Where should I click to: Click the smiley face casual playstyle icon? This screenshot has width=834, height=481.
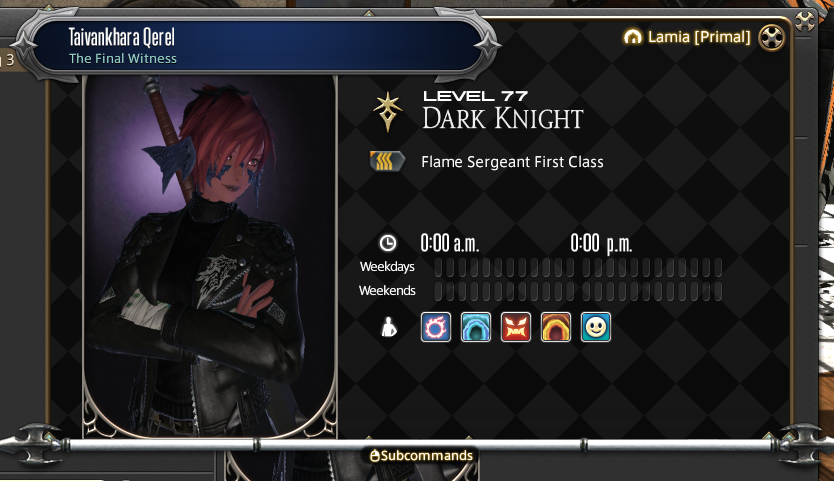point(596,327)
